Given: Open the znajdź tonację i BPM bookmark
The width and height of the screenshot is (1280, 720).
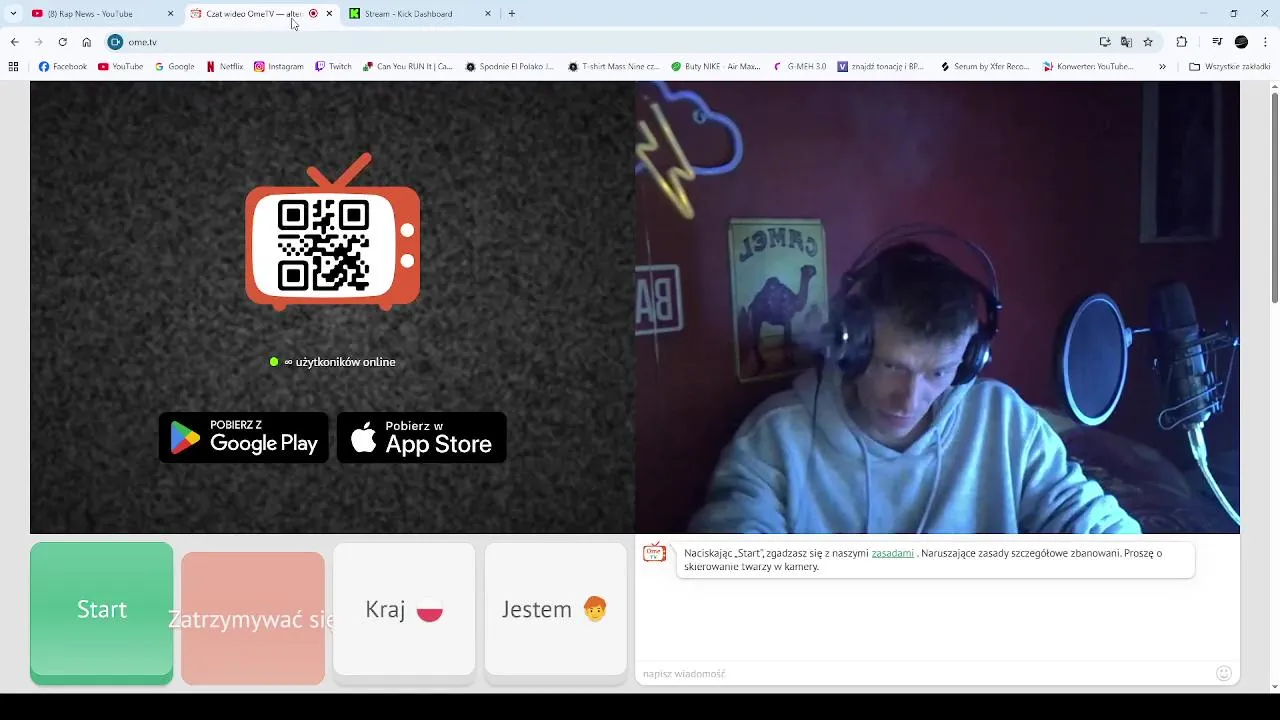Looking at the screenshot, I should click(x=882, y=67).
